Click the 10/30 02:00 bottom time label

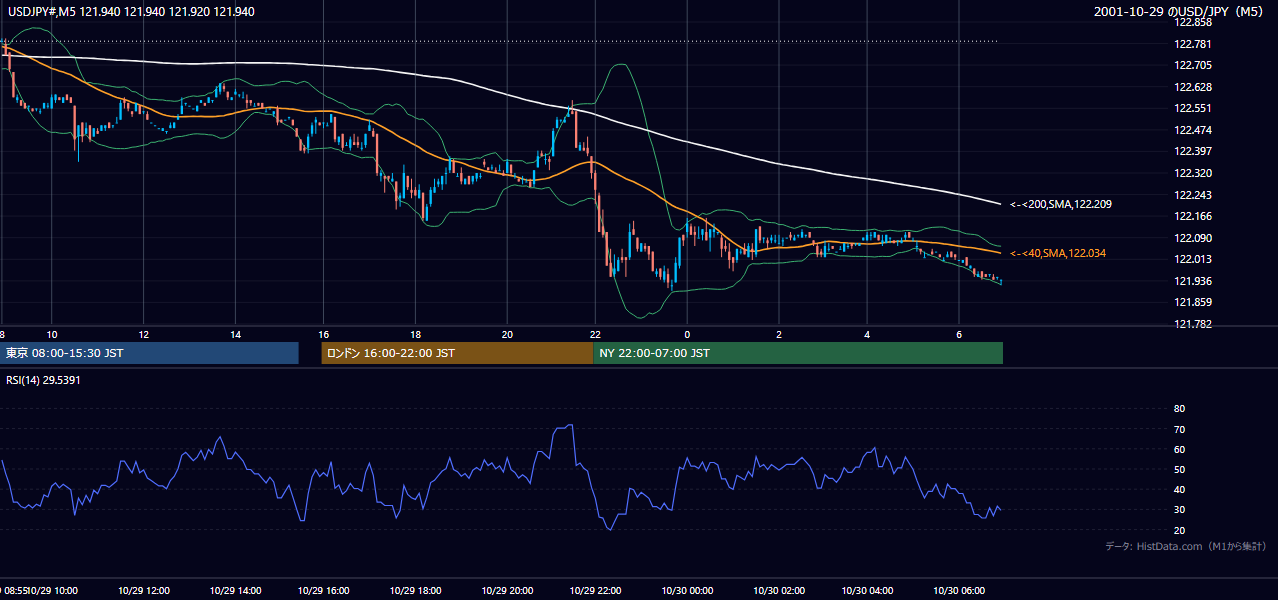tap(778, 591)
